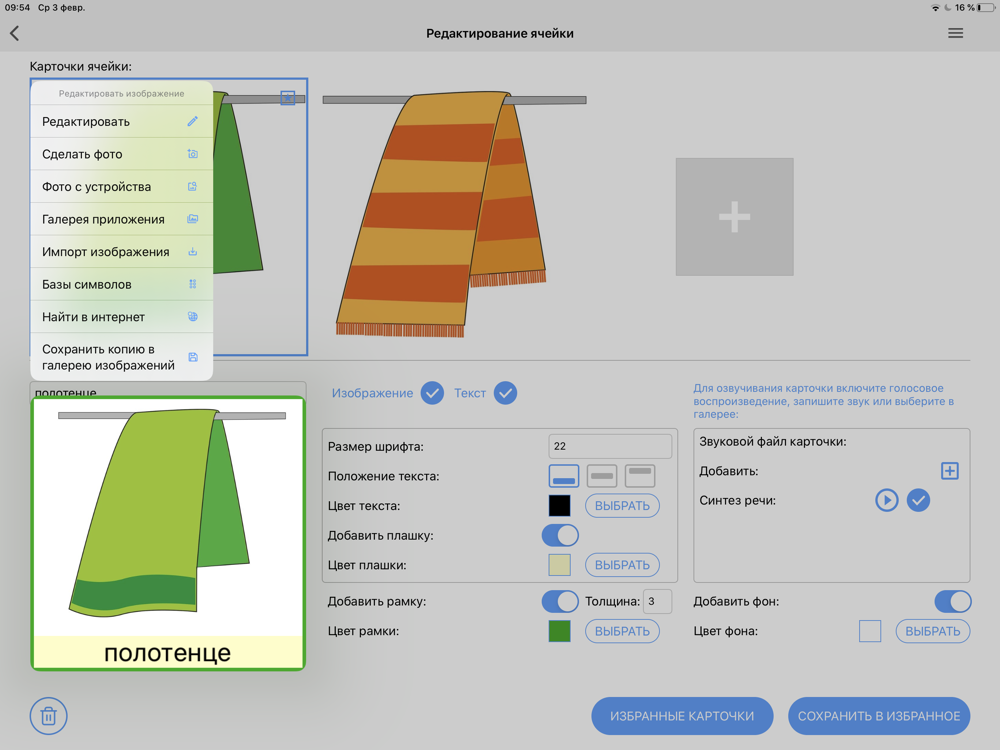This screenshot has height=750, width=1000.
Task: Open the hamburger menu
Action: (955, 33)
